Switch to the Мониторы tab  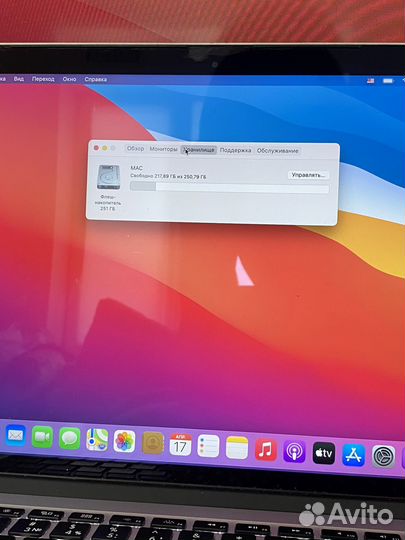163,149
